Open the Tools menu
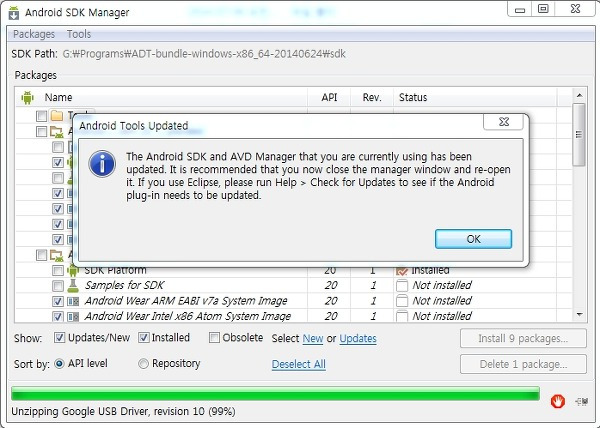This screenshot has width=600, height=428. point(79,34)
